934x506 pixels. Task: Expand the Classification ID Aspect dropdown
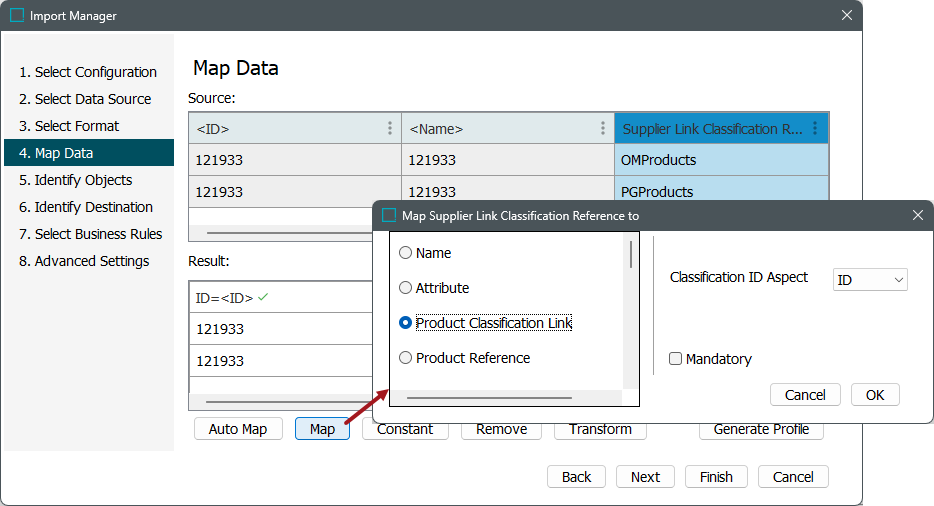(x=870, y=280)
